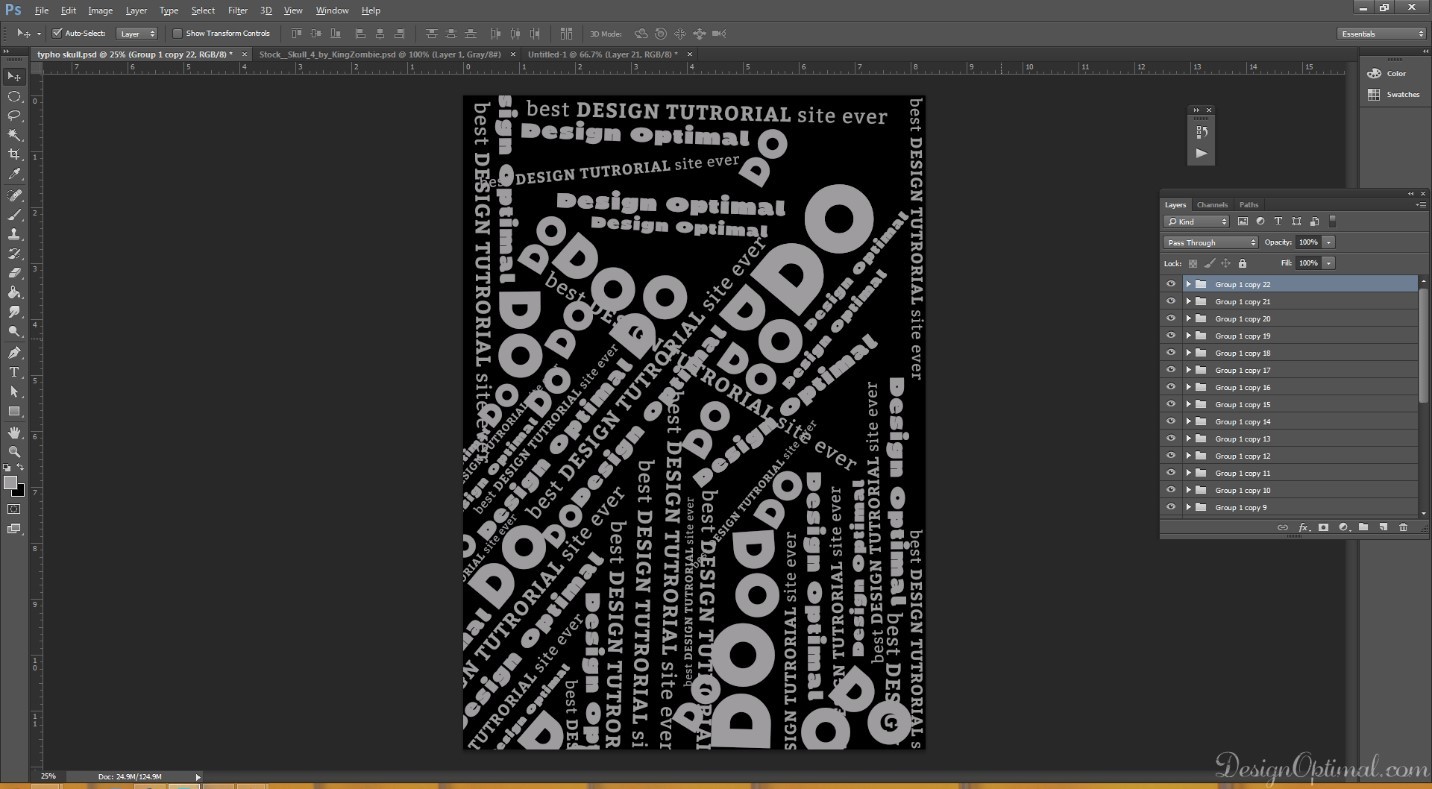The width and height of the screenshot is (1432, 789).
Task: Switch to Untitled-1 document tab
Action: point(602,54)
